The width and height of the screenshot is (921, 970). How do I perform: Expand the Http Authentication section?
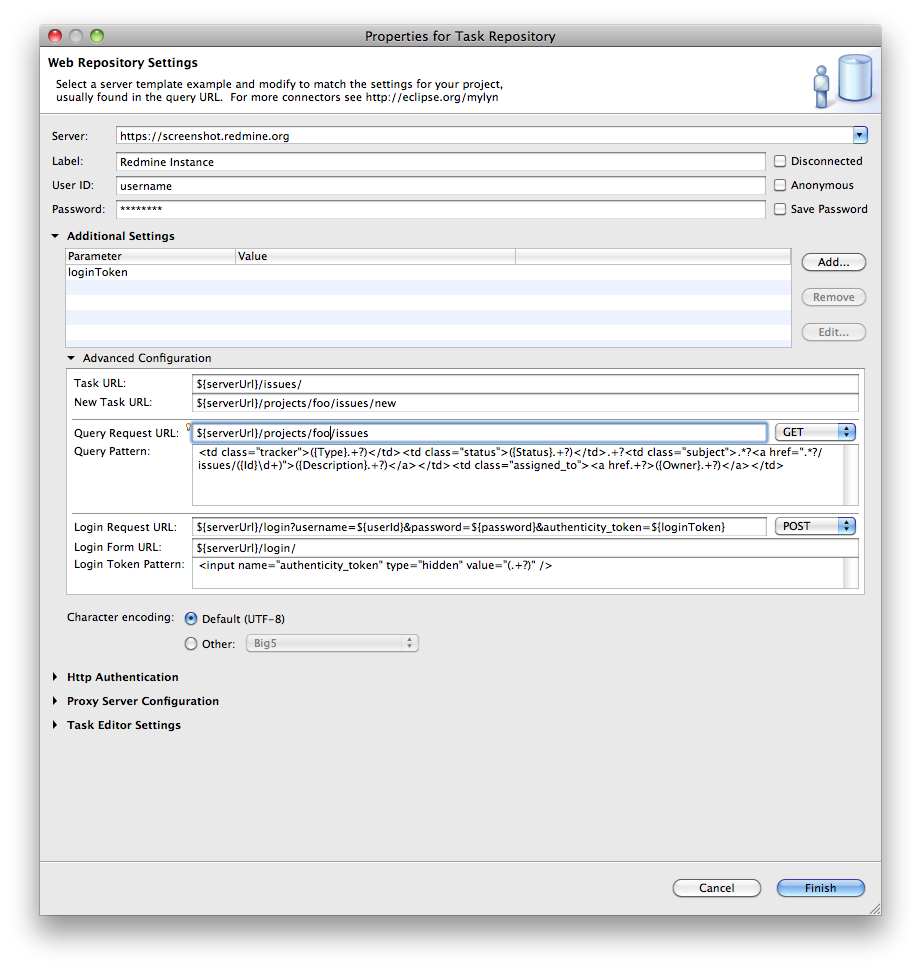(x=55, y=677)
